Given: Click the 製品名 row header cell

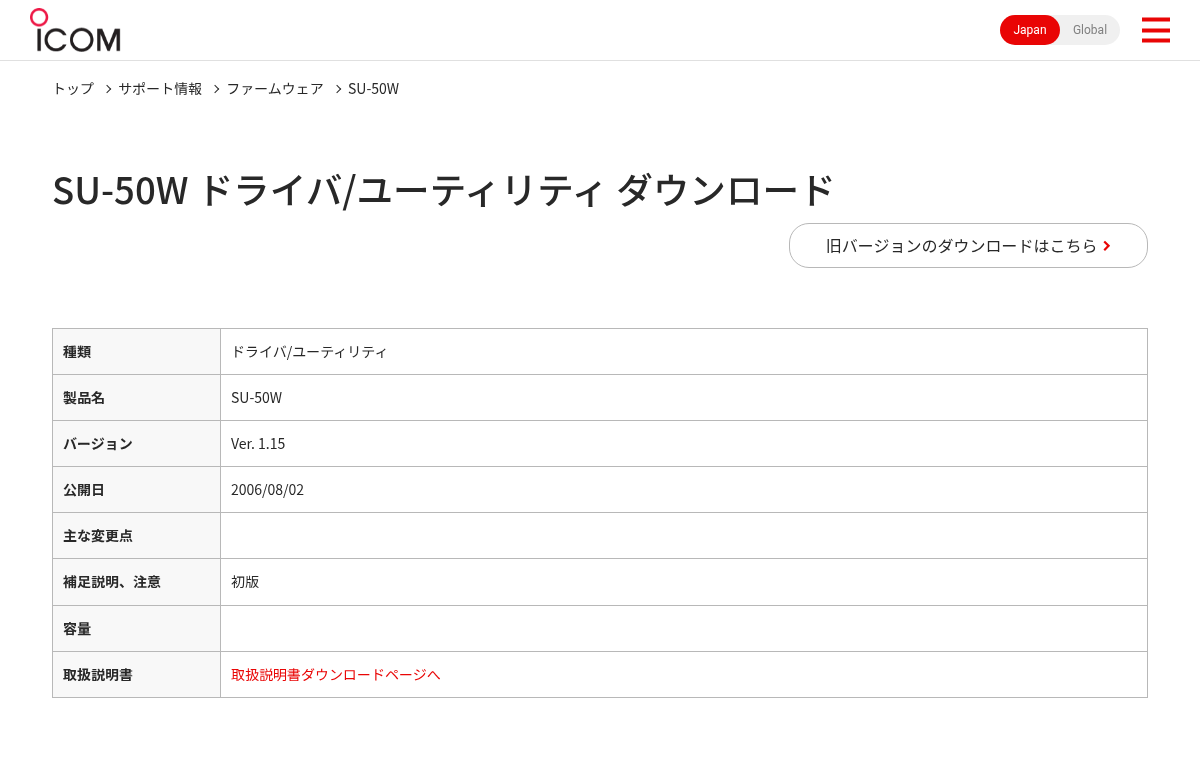Looking at the screenshot, I should 136,397.
